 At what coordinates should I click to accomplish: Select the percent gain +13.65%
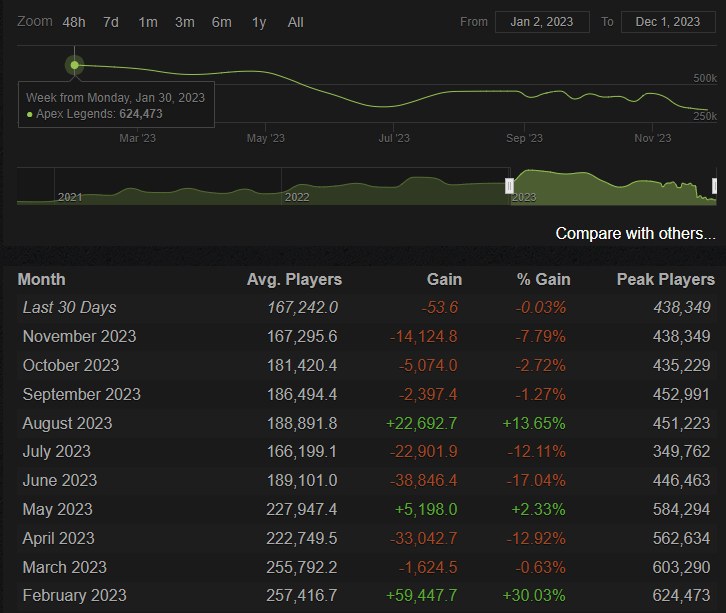534,424
